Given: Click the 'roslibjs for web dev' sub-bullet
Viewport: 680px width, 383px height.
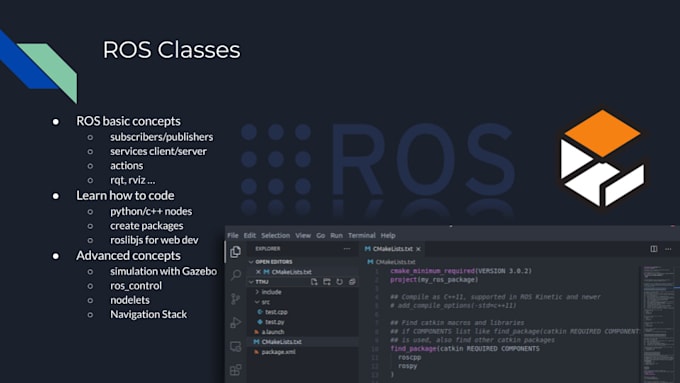Looking at the screenshot, I should tap(154, 240).
